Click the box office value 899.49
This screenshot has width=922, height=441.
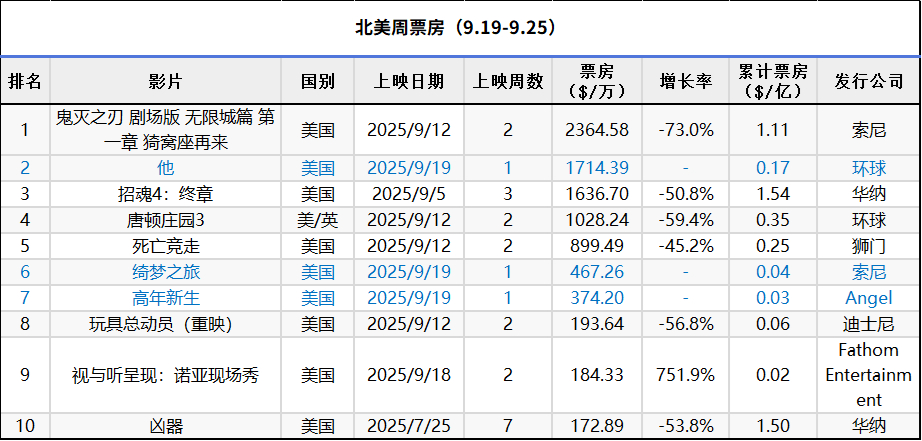(597, 246)
